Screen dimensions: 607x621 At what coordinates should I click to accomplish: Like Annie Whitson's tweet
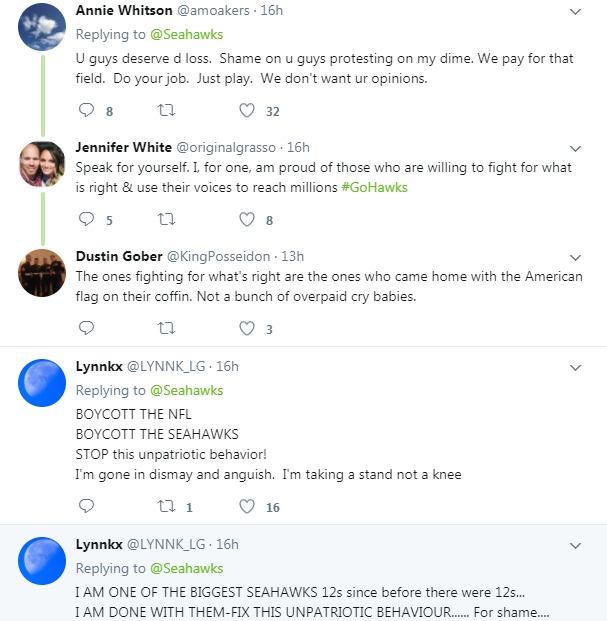point(247,110)
